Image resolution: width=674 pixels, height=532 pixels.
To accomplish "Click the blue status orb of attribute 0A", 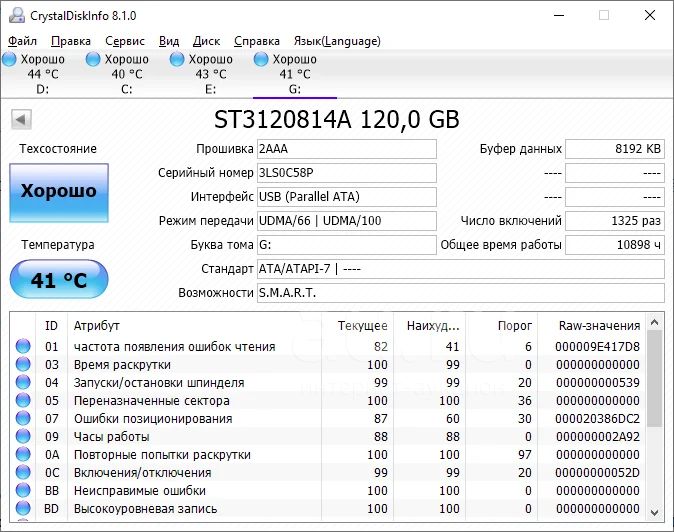I will (x=23, y=454).
